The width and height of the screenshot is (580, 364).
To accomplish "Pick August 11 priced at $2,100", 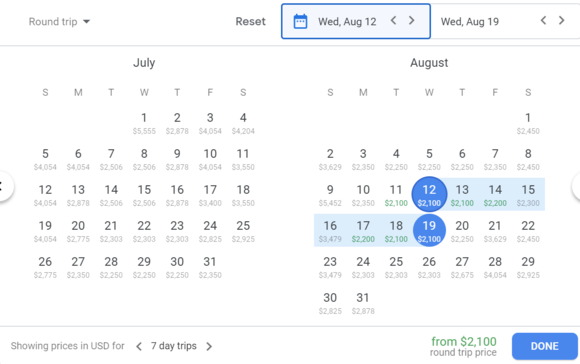I will point(396,195).
